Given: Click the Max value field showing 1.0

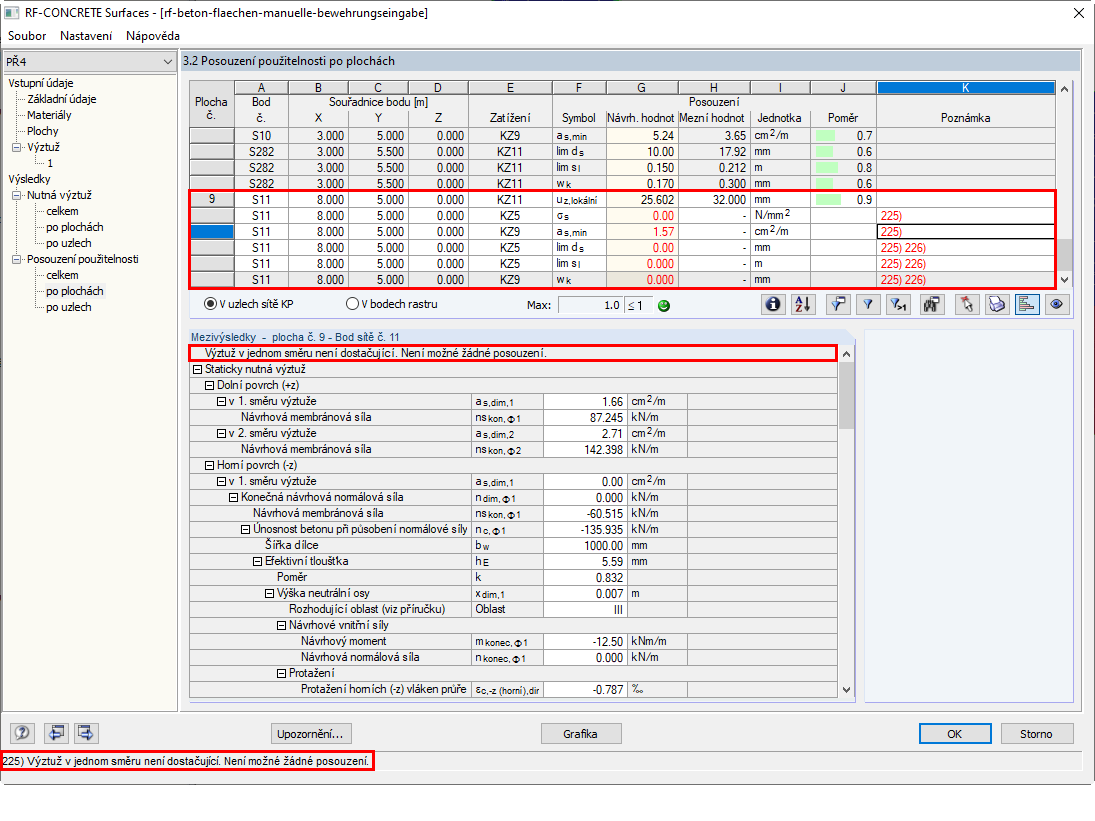Looking at the screenshot, I should [x=590, y=305].
